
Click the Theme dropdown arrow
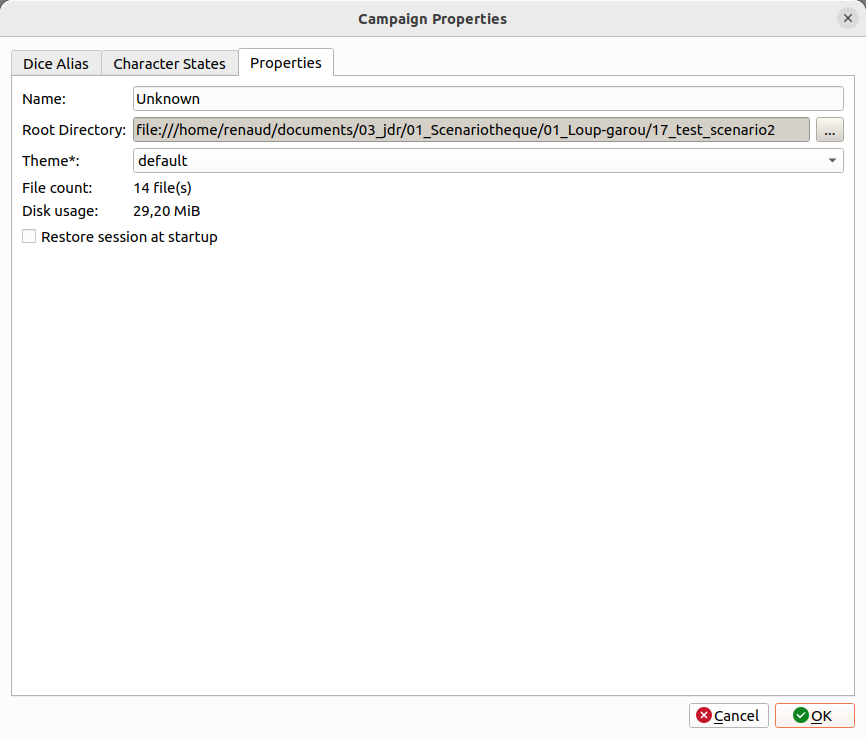coord(832,161)
